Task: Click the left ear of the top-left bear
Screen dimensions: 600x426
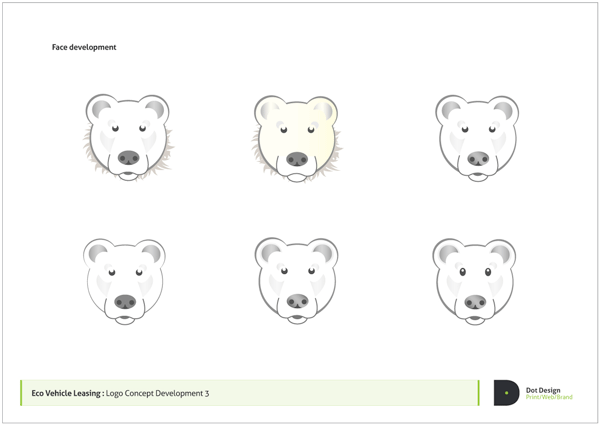Action: [101, 108]
